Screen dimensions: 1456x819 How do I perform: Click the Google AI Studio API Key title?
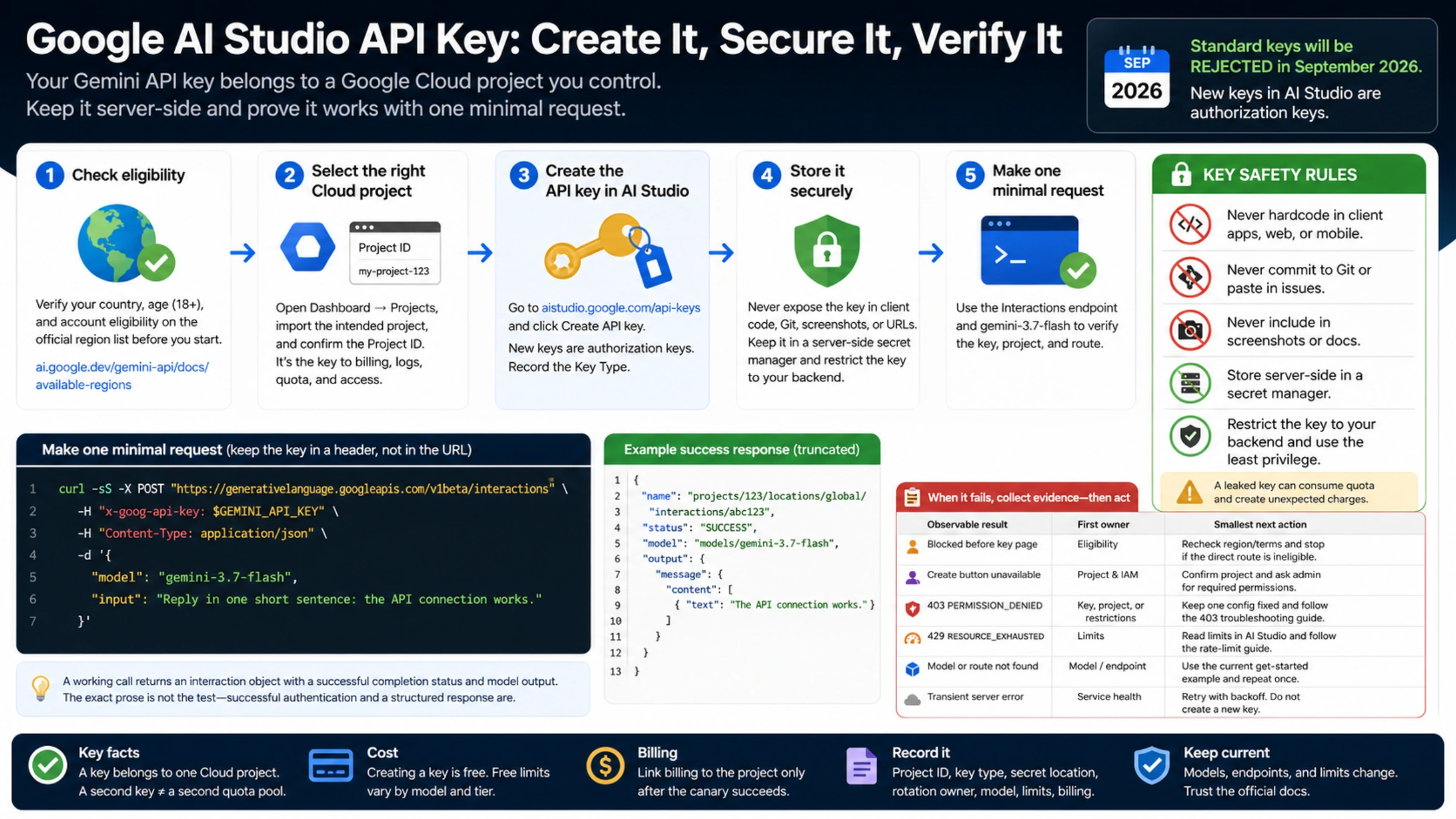click(x=544, y=39)
